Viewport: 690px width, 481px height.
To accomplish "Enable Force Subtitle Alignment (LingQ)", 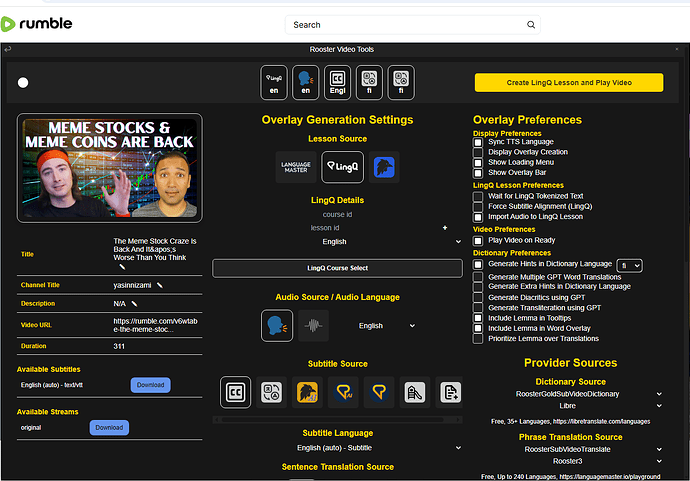I will pyautogui.click(x=478, y=207).
